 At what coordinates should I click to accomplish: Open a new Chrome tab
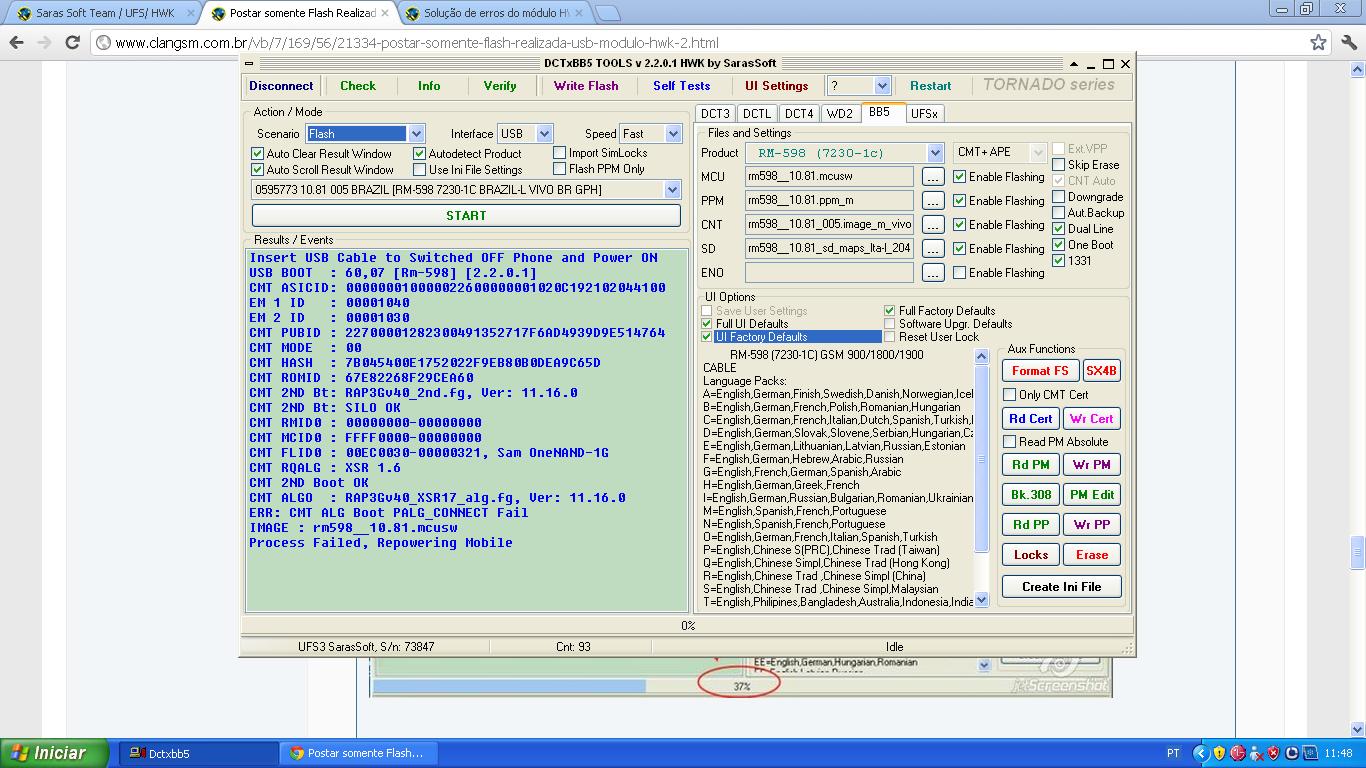607,13
